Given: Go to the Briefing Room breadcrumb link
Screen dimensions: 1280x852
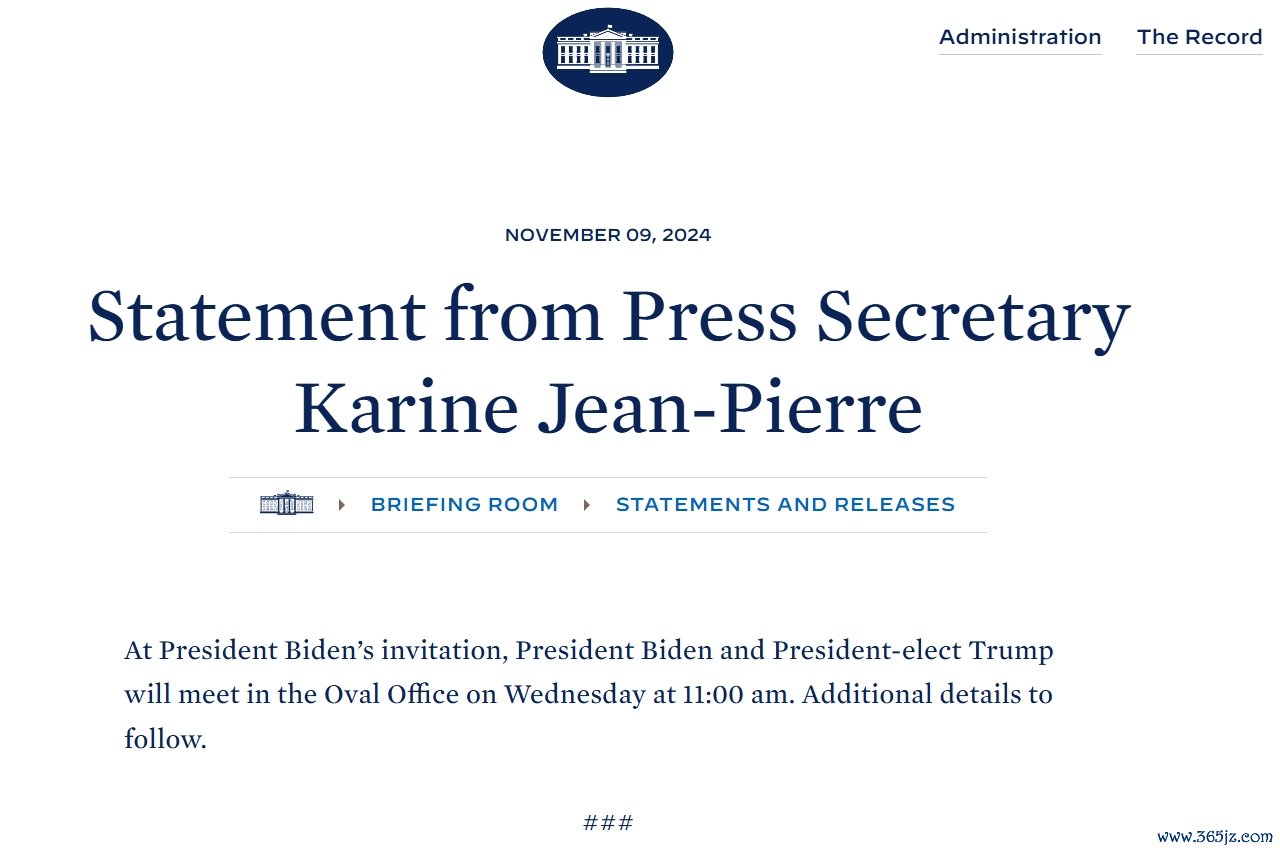Looking at the screenshot, I should click(x=464, y=505).
